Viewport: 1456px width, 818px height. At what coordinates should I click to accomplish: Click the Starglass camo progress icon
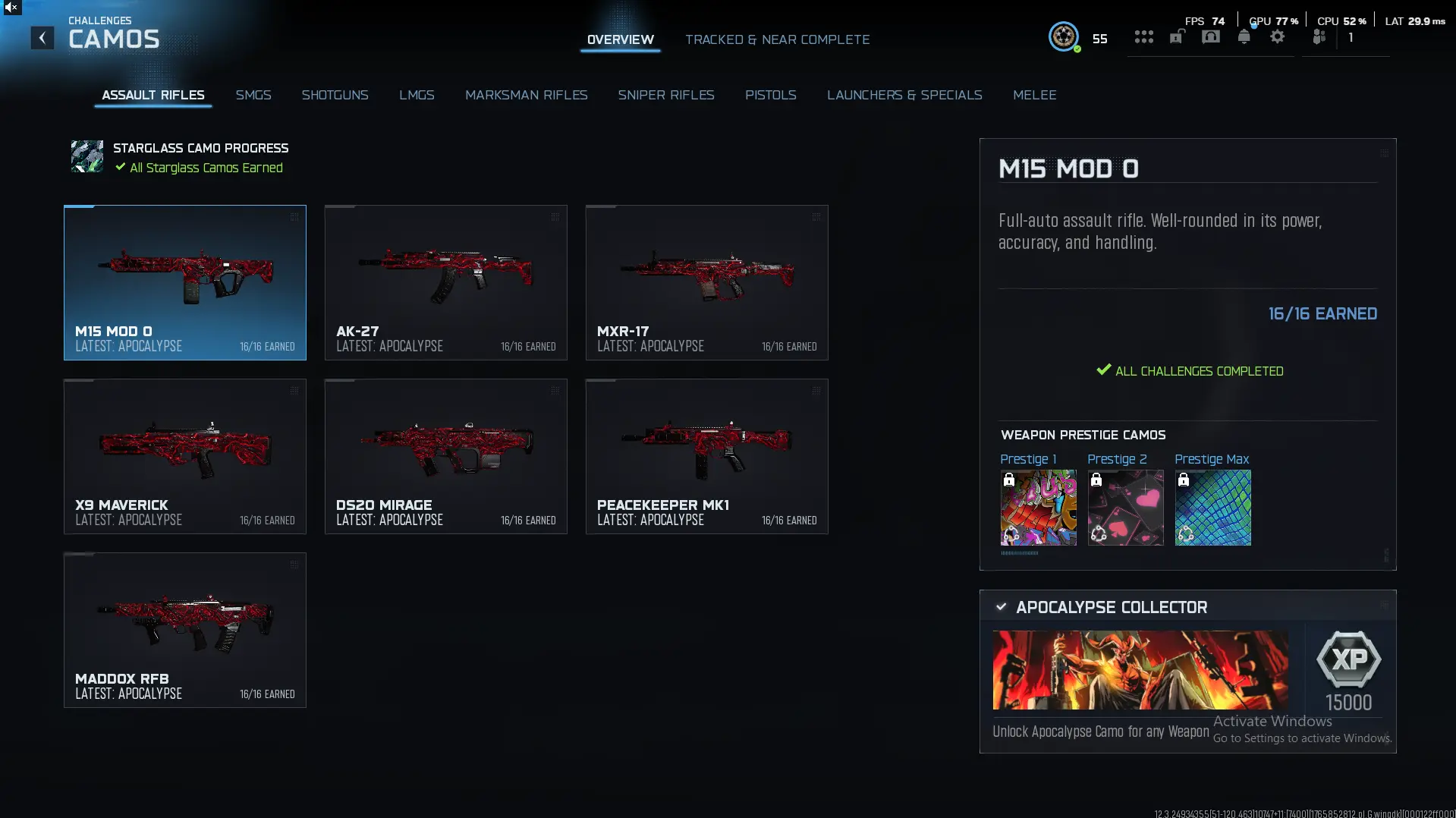click(87, 156)
